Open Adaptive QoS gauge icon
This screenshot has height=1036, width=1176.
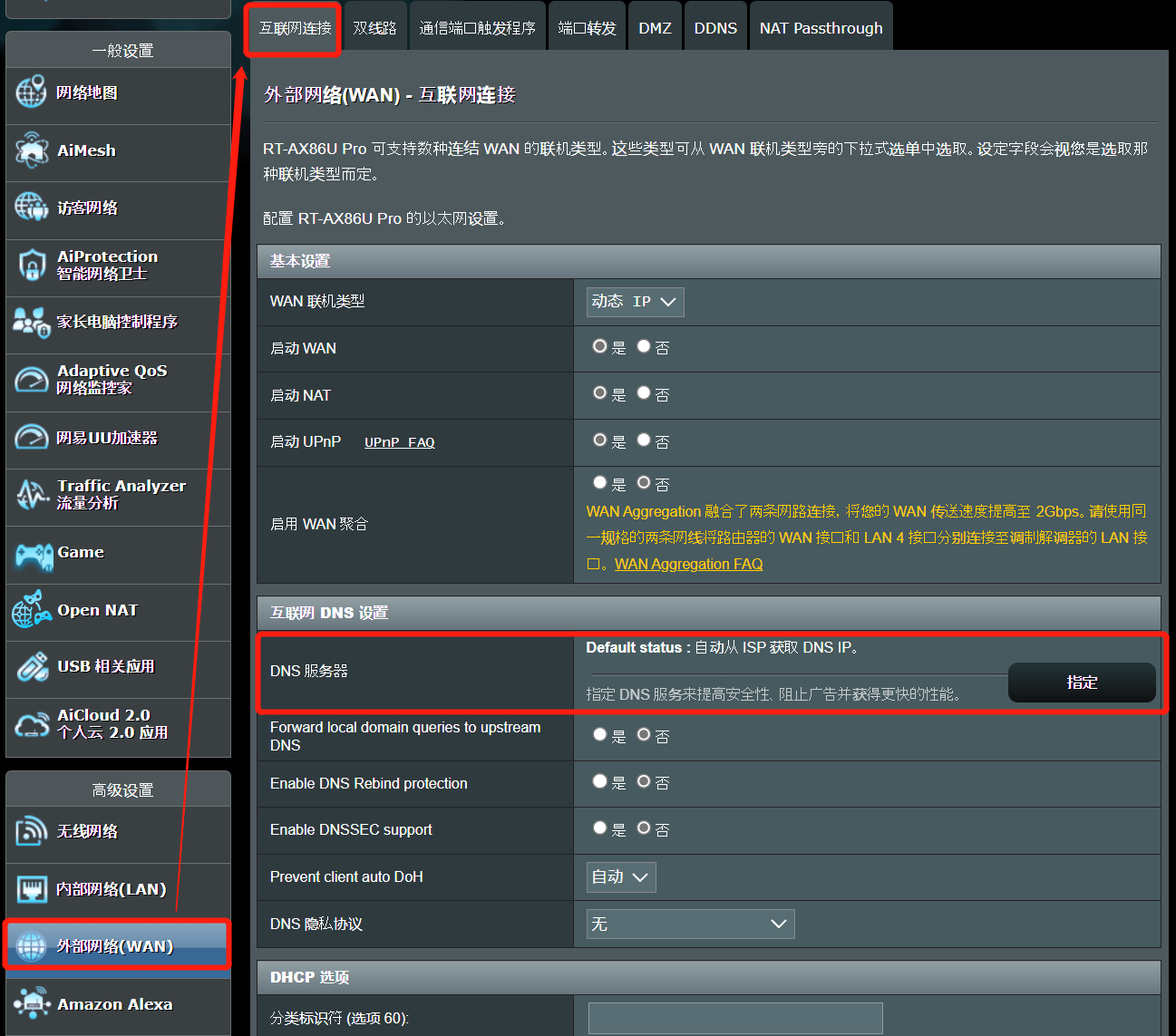tap(32, 379)
